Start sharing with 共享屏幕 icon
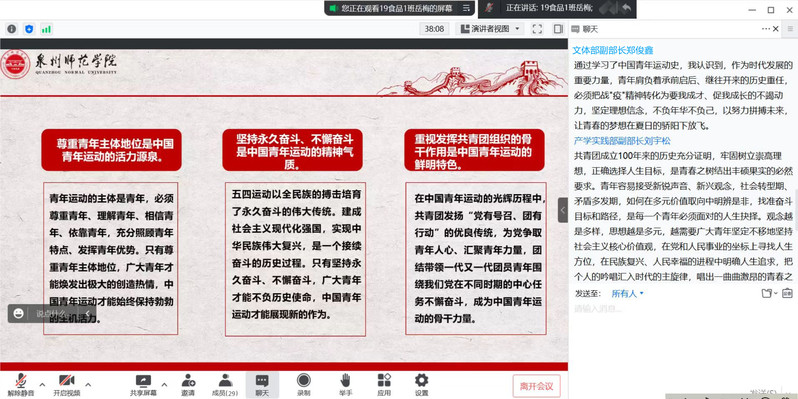 point(143,384)
